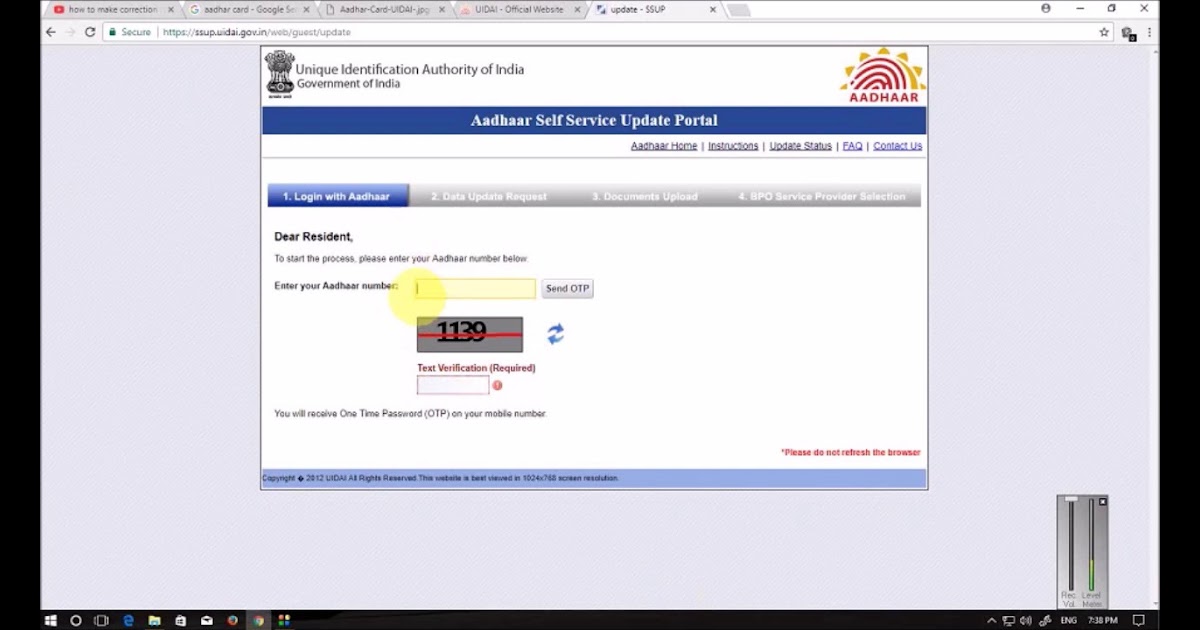Open File Explorer from the taskbar
1200x630 pixels.
click(154, 620)
